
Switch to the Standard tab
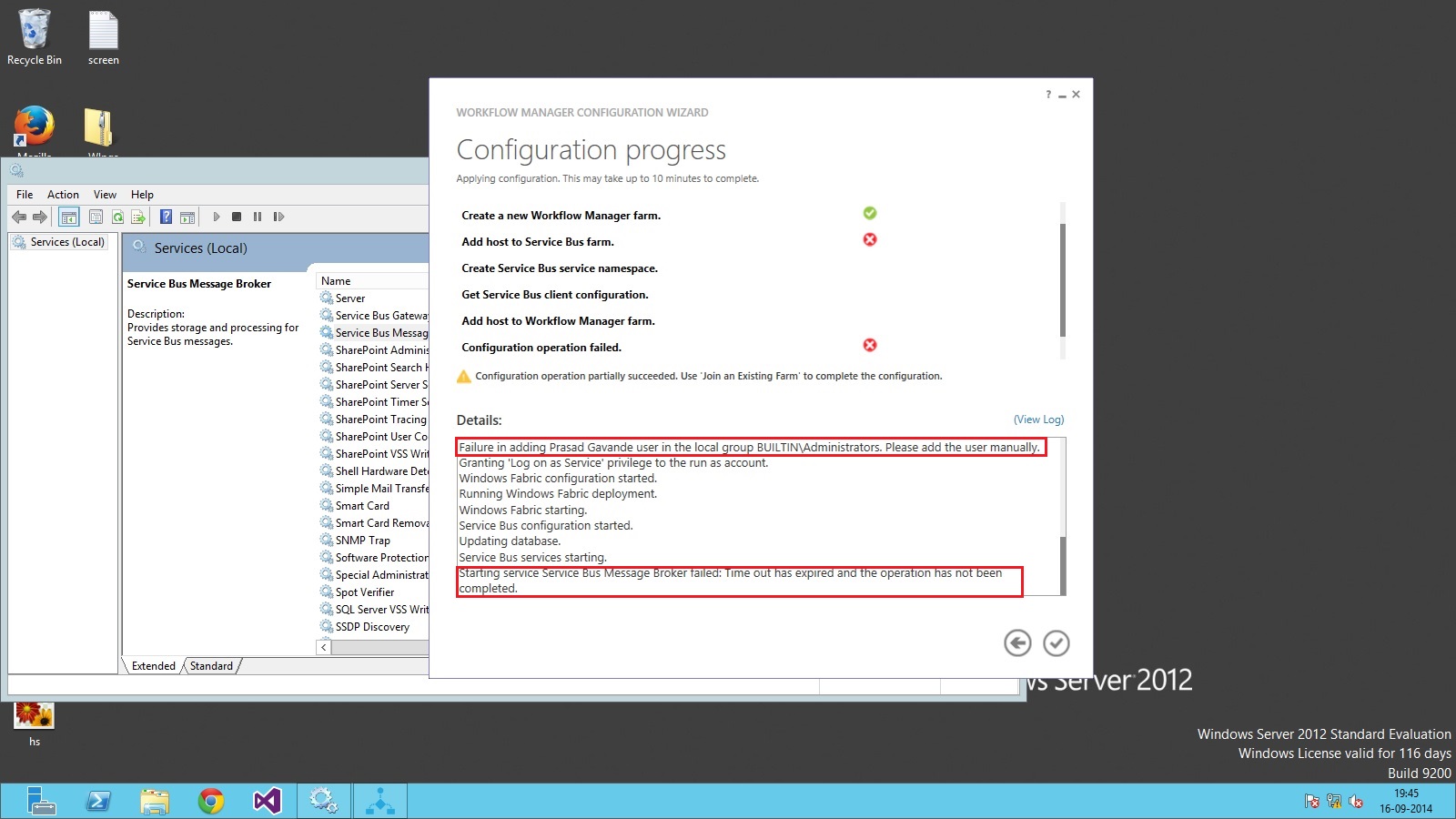point(211,666)
